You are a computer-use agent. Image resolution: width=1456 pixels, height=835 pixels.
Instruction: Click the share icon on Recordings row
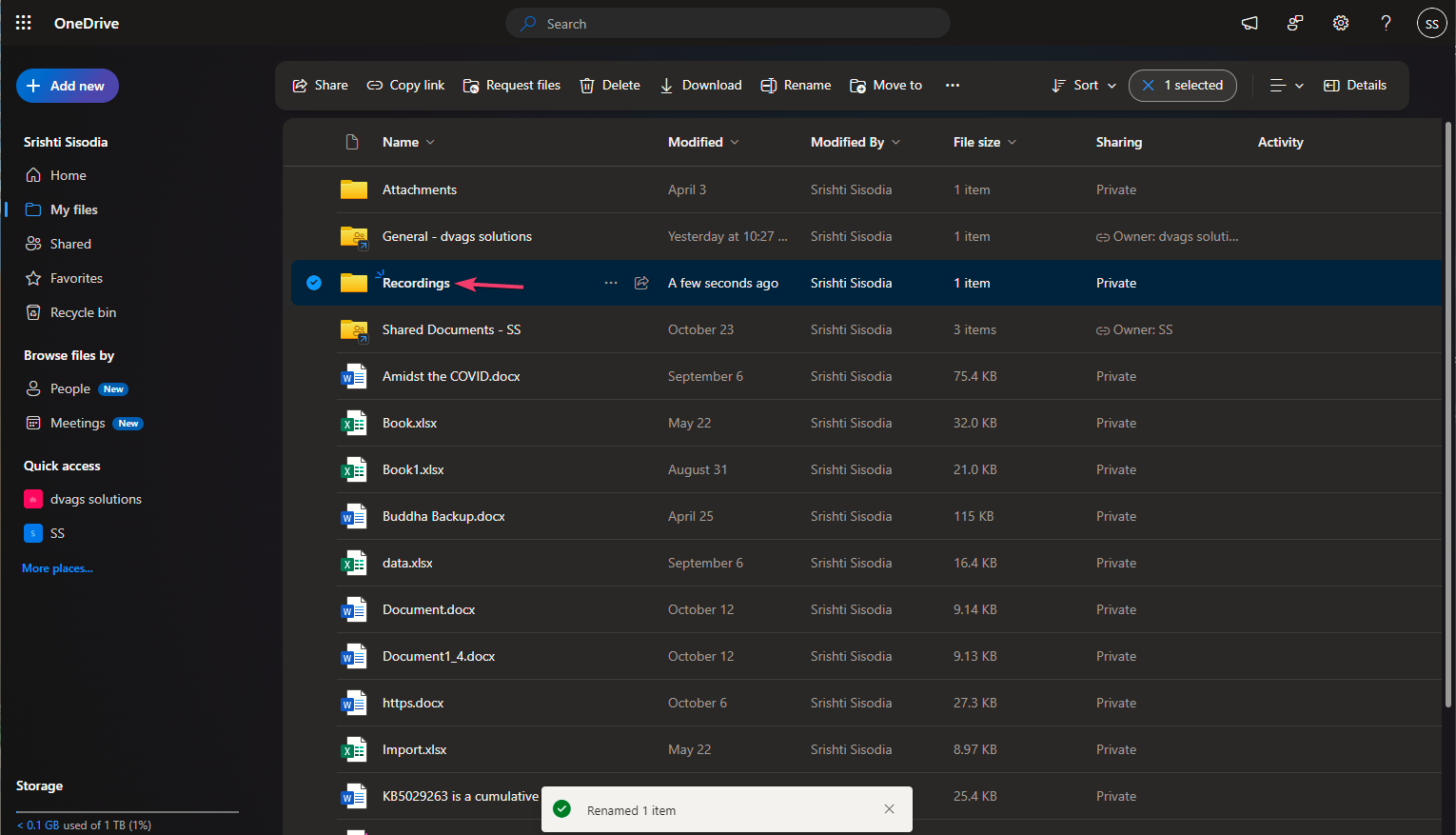pyautogui.click(x=641, y=283)
